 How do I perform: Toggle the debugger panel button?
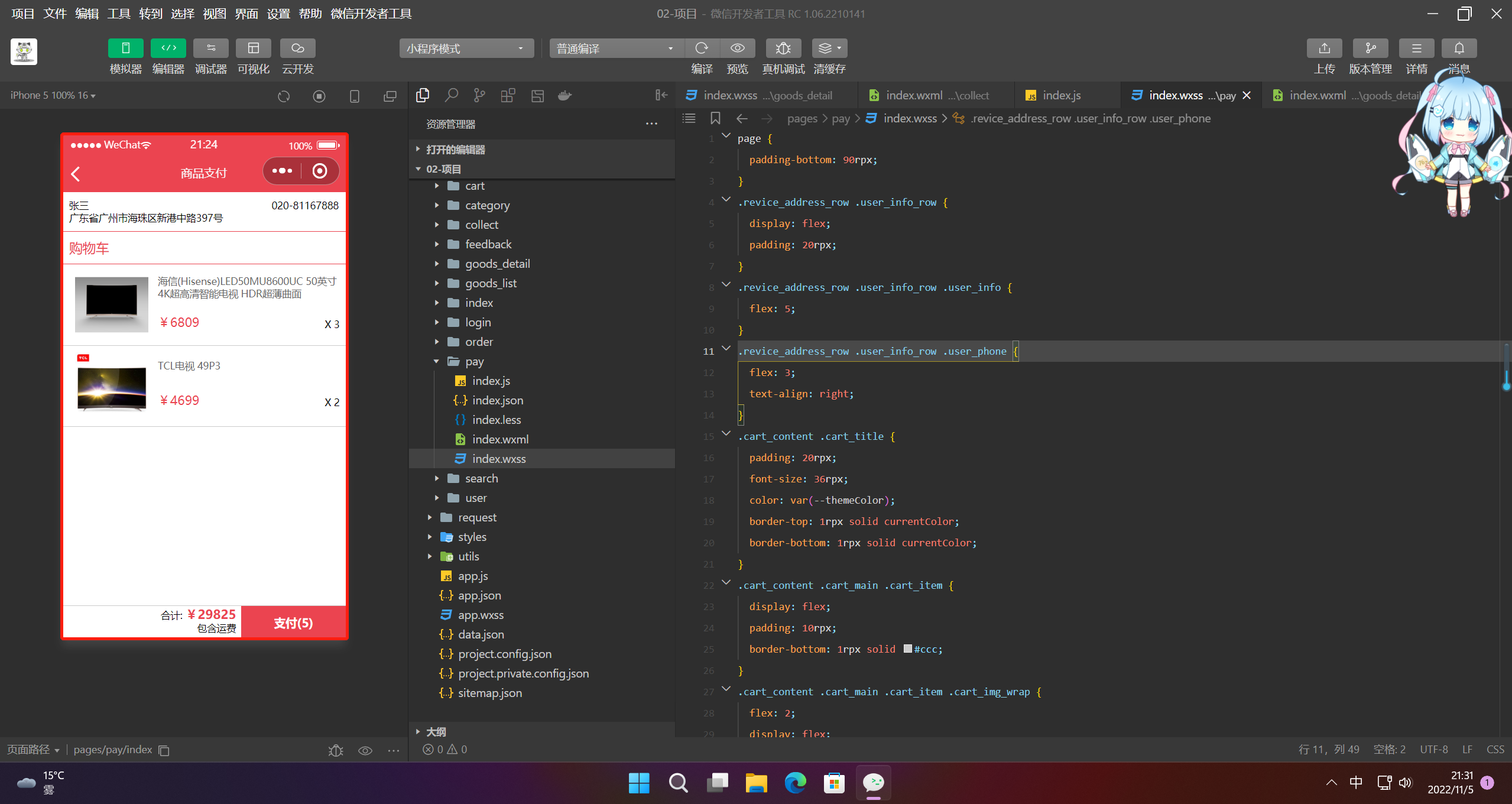tap(211, 48)
